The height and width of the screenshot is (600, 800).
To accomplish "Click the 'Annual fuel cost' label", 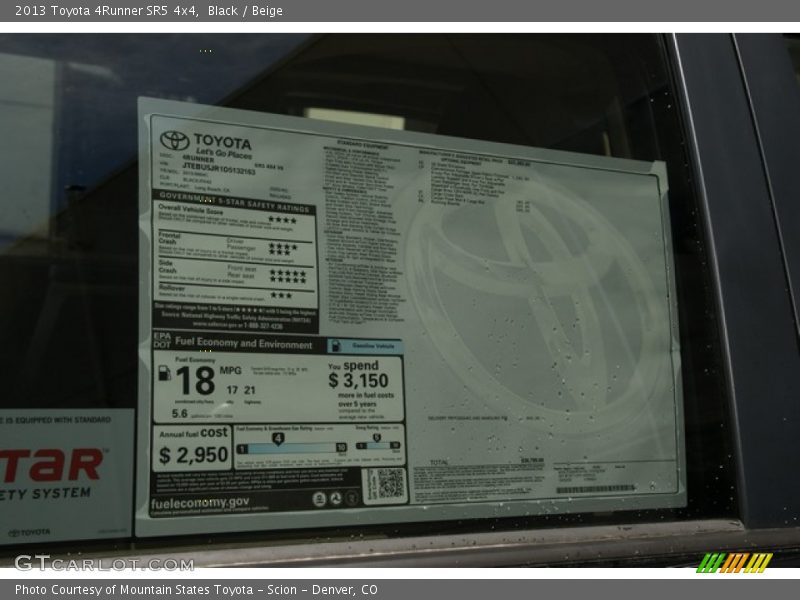I will pos(193,433).
